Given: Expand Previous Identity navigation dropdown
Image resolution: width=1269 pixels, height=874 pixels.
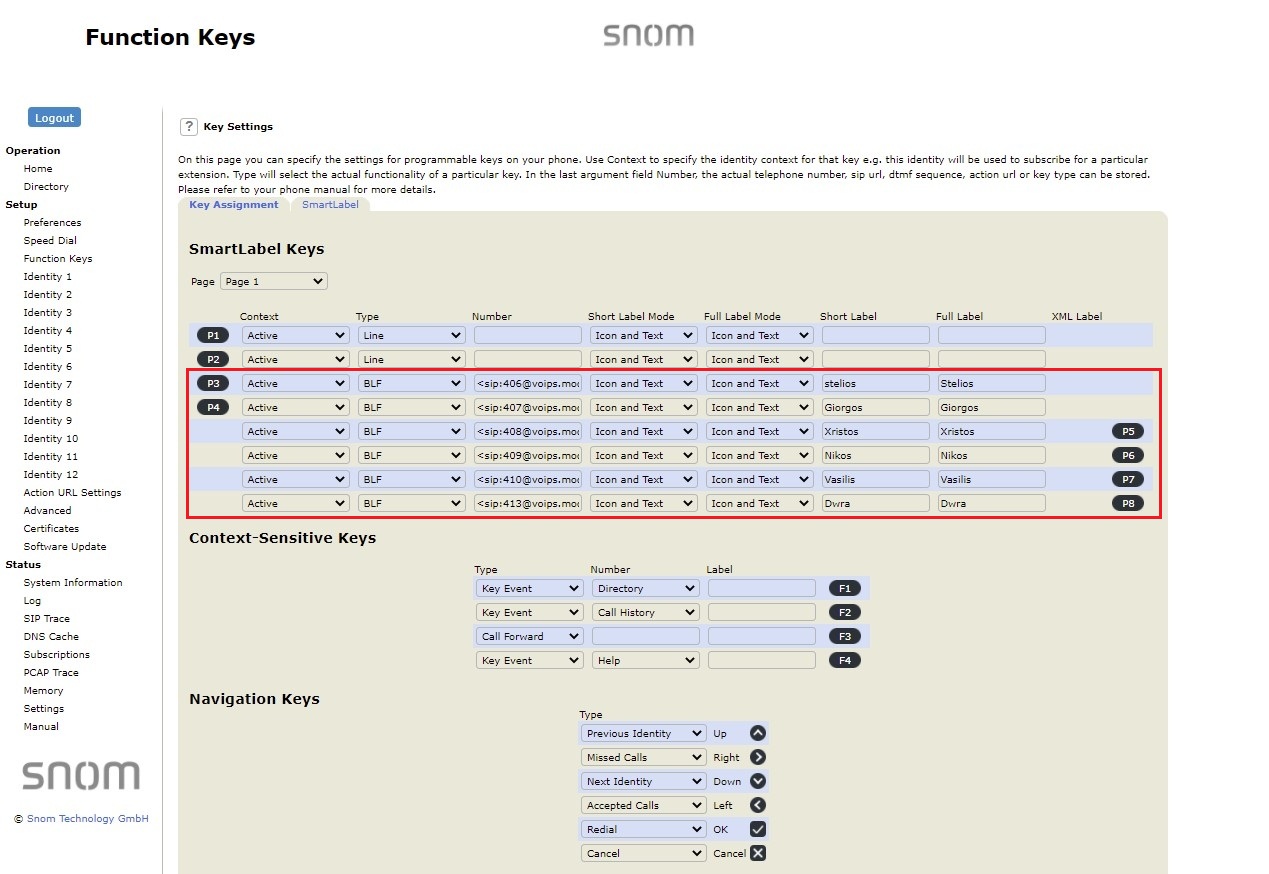Looking at the screenshot, I should pyautogui.click(x=643, y=733).
